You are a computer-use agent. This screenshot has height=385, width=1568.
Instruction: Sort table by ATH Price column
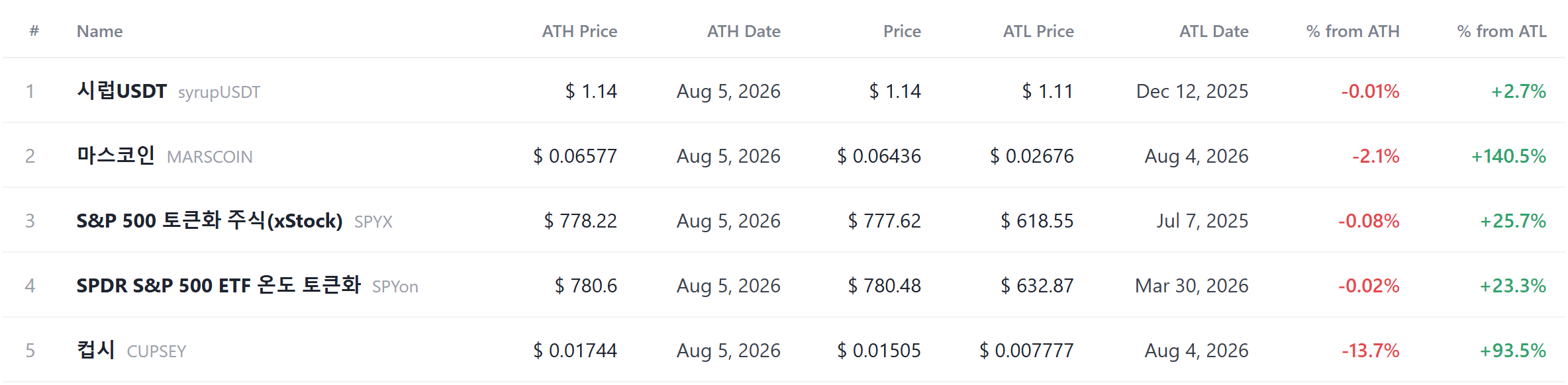coord(579,31)
